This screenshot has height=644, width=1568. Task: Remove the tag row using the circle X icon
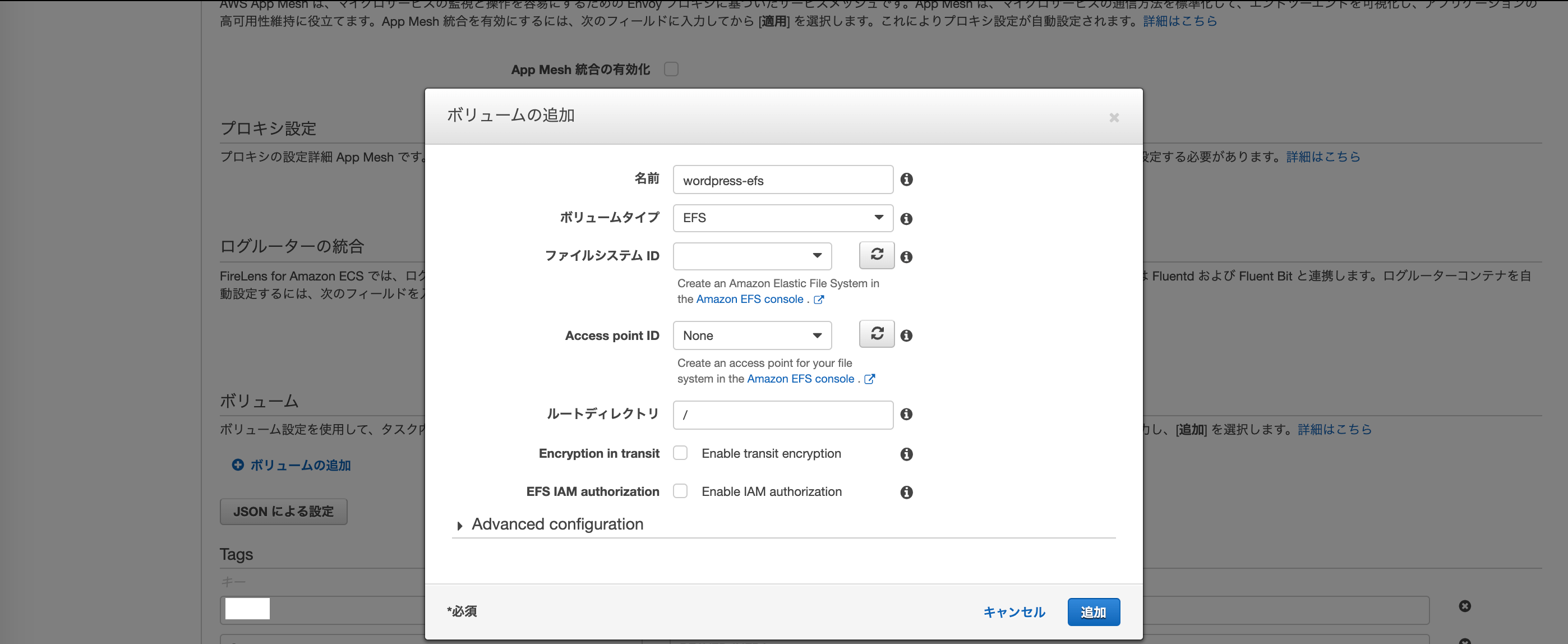(x=1464, y=606)
